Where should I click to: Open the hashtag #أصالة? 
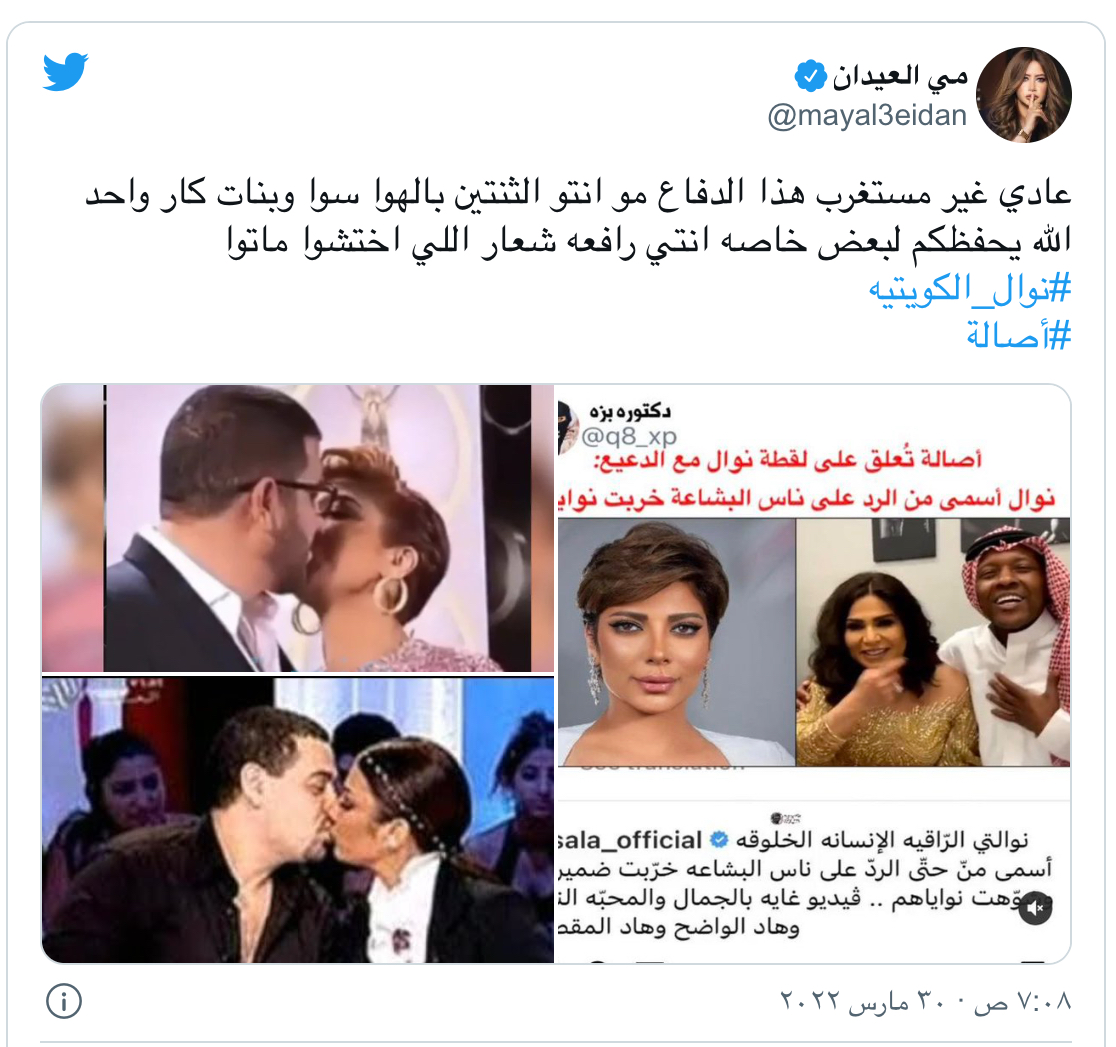tap(1018, 335)
